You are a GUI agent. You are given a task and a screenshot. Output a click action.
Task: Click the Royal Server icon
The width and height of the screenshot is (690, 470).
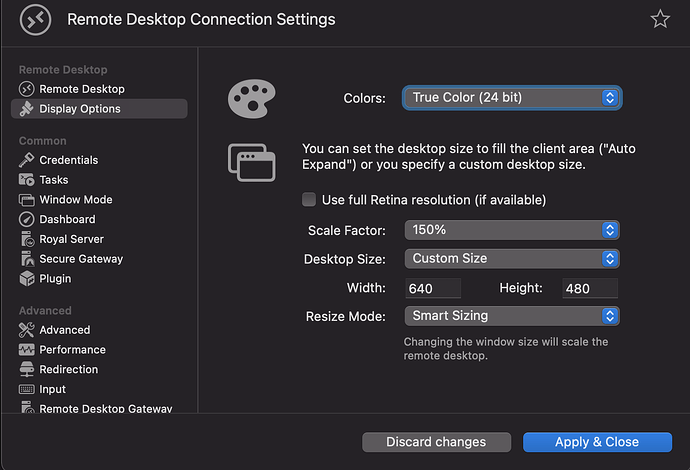(x=27, y=239)
